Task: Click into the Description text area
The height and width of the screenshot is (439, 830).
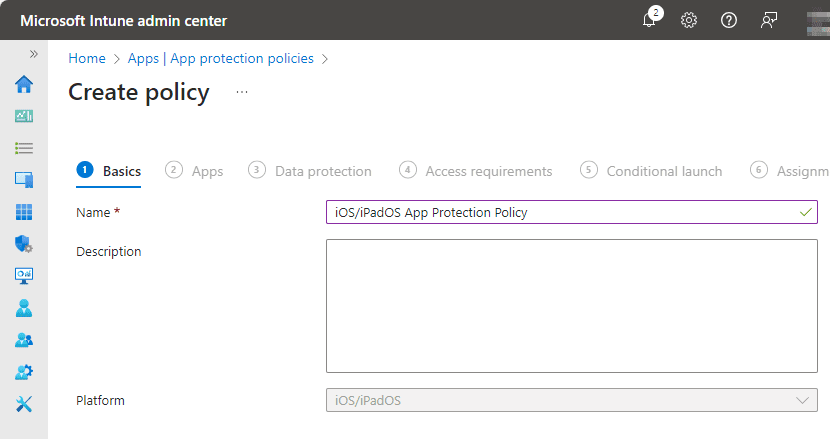Action: click(x=571, y=306)
